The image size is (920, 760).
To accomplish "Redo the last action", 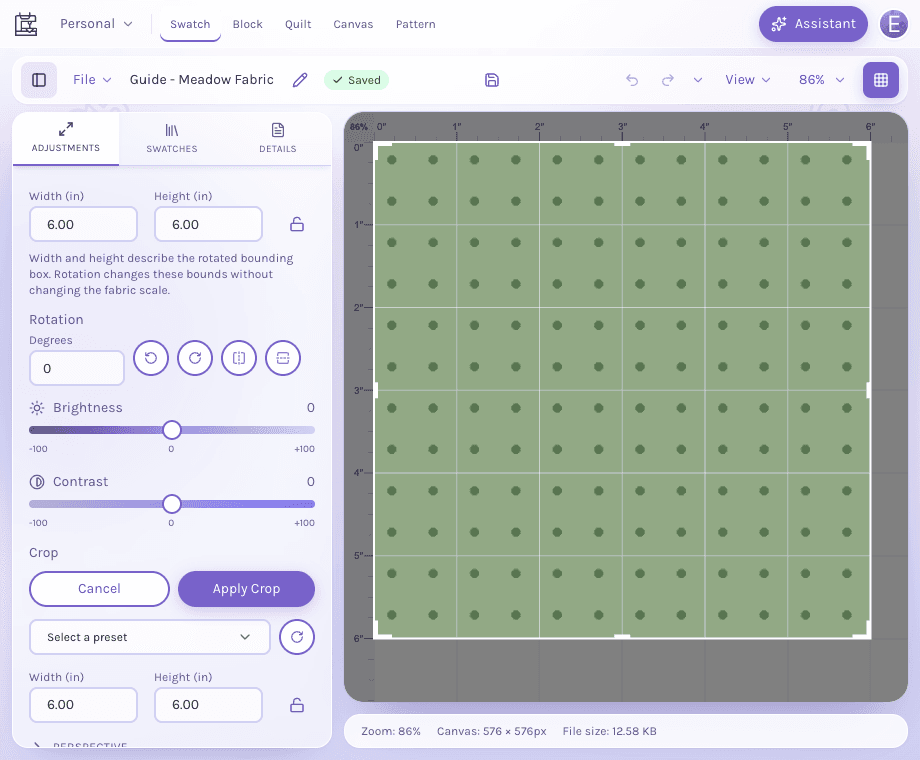I will (668, 80).
